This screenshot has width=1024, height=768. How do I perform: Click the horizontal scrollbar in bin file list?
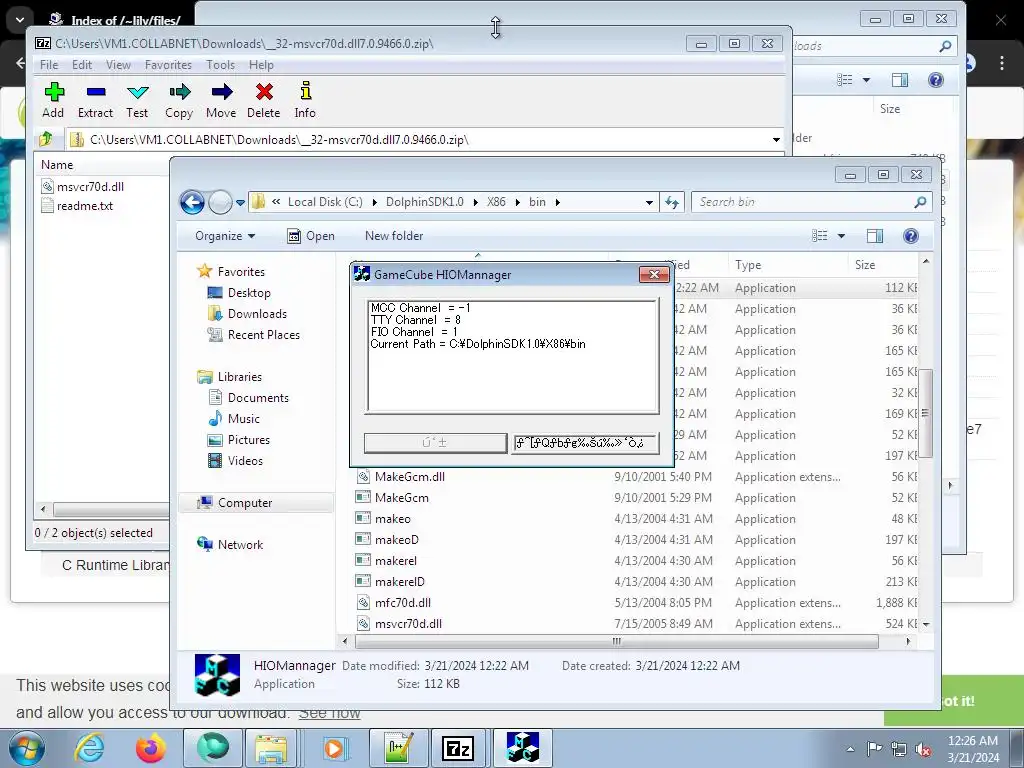pos(616,641)
